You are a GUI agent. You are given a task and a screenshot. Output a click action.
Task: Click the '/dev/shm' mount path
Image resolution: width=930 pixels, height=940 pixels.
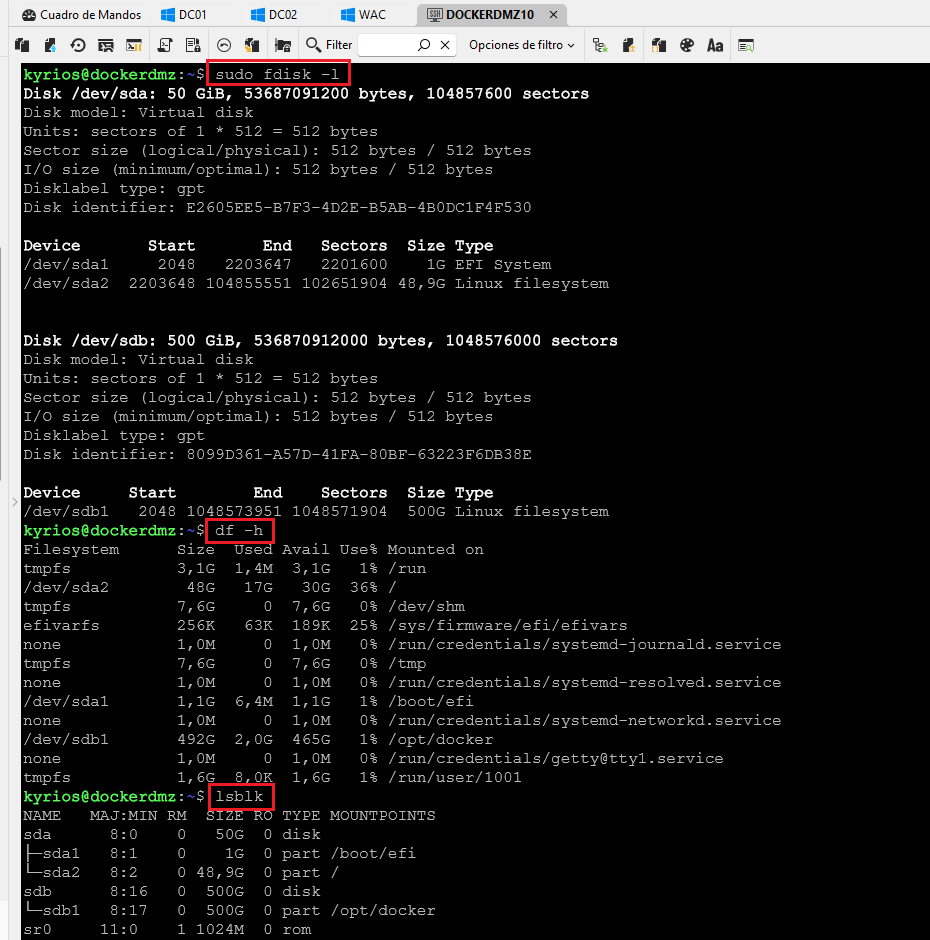coord(426,607)
